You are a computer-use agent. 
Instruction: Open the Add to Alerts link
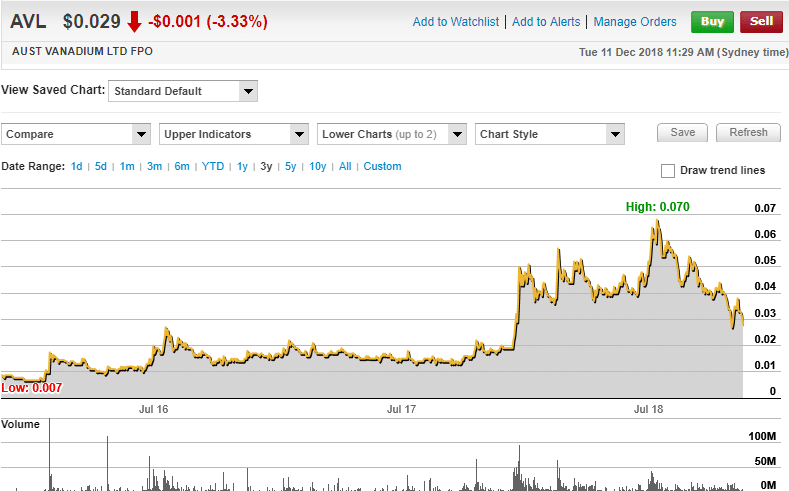546,22
